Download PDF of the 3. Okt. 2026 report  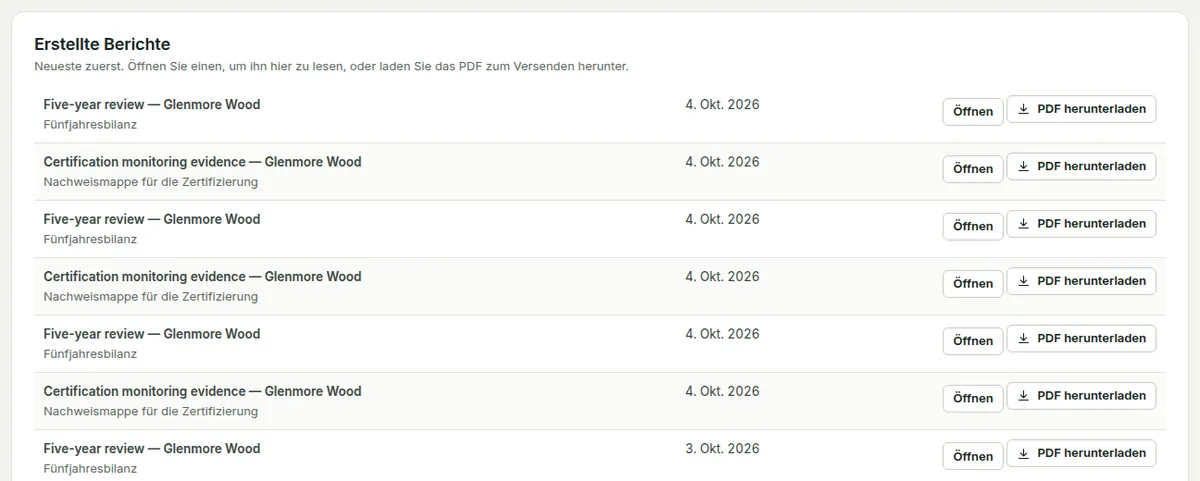1081,453
